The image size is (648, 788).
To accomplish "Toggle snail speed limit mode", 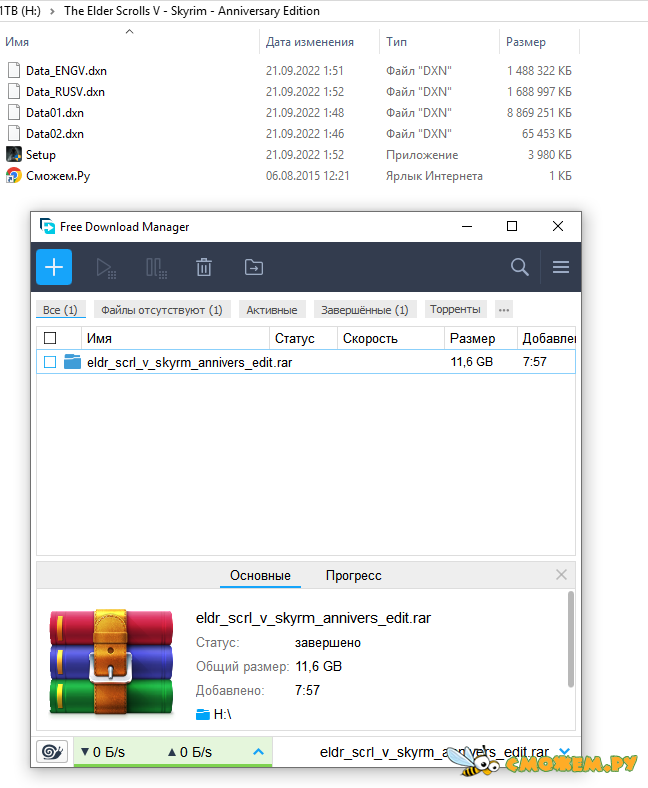I will tap(52, 752).
